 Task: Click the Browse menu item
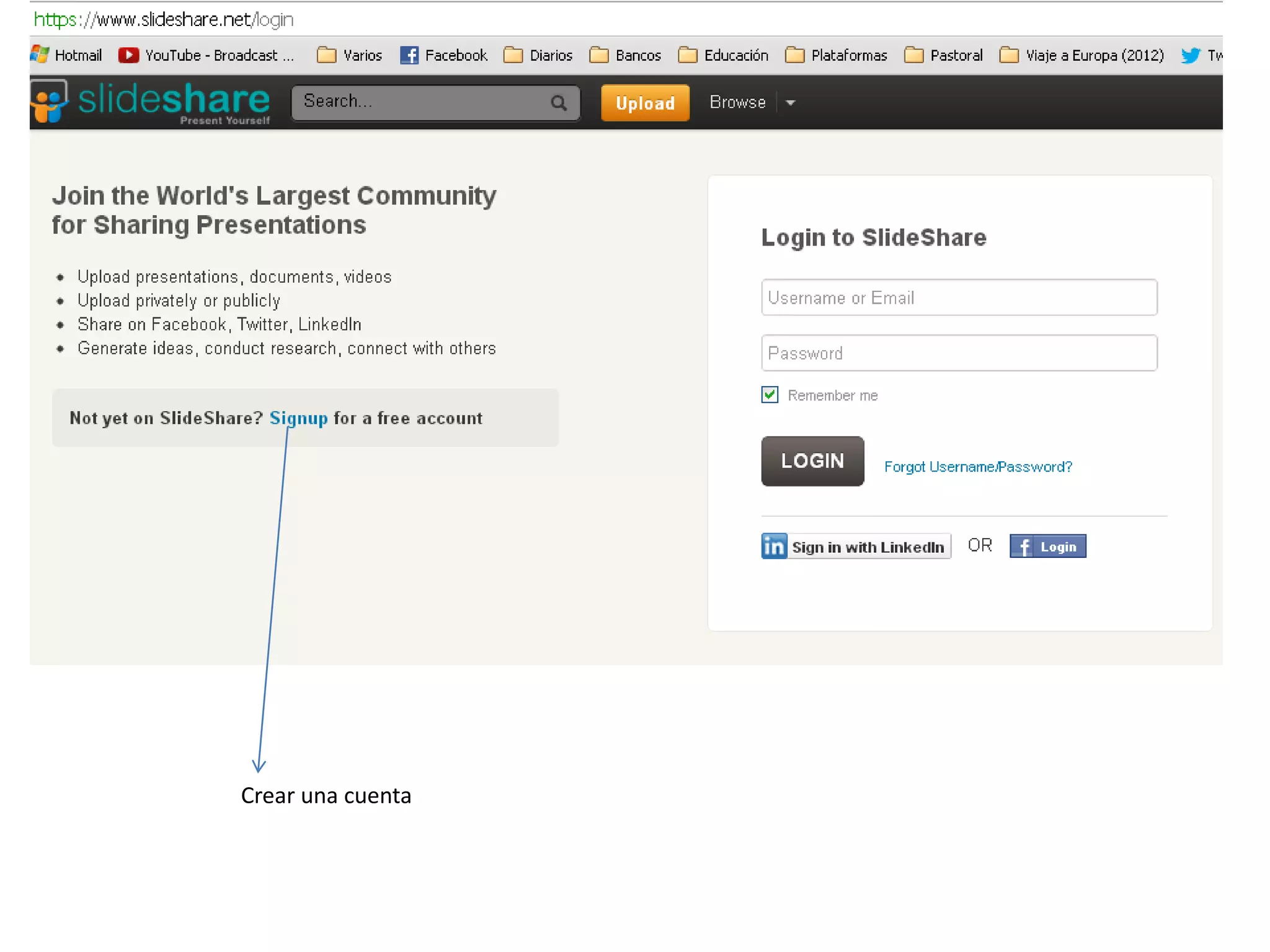point(737,102)
